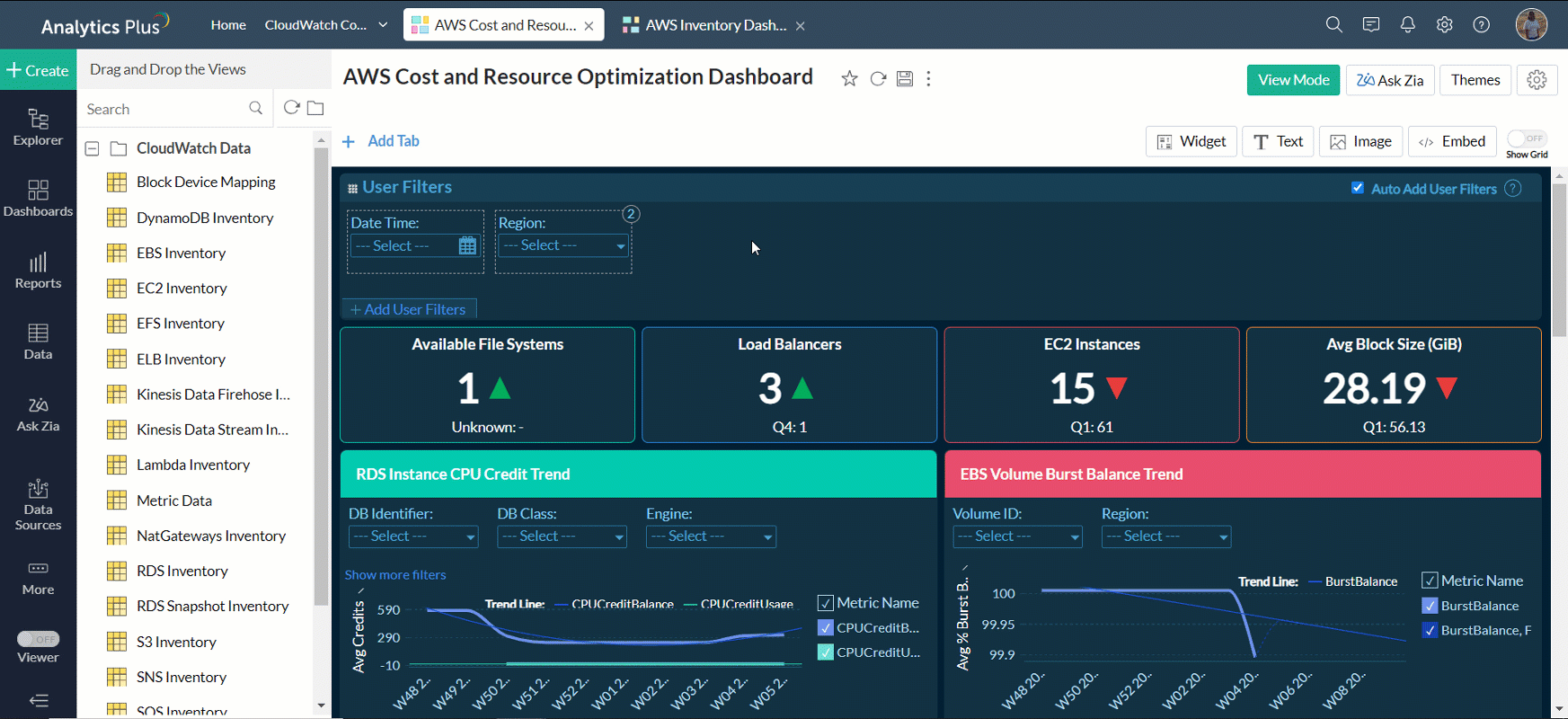The image size is (1568, 719).
Task: Open the Reports section in left sidebar
Action: (38, 271)
